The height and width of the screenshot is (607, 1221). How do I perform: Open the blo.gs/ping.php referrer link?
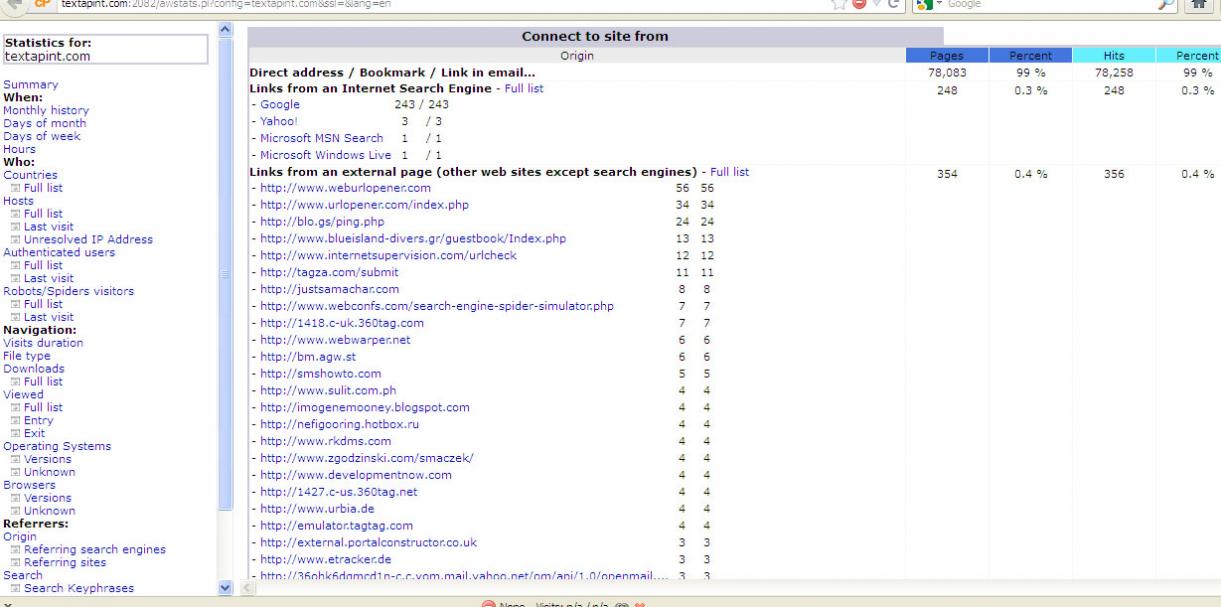click(323, 222)
